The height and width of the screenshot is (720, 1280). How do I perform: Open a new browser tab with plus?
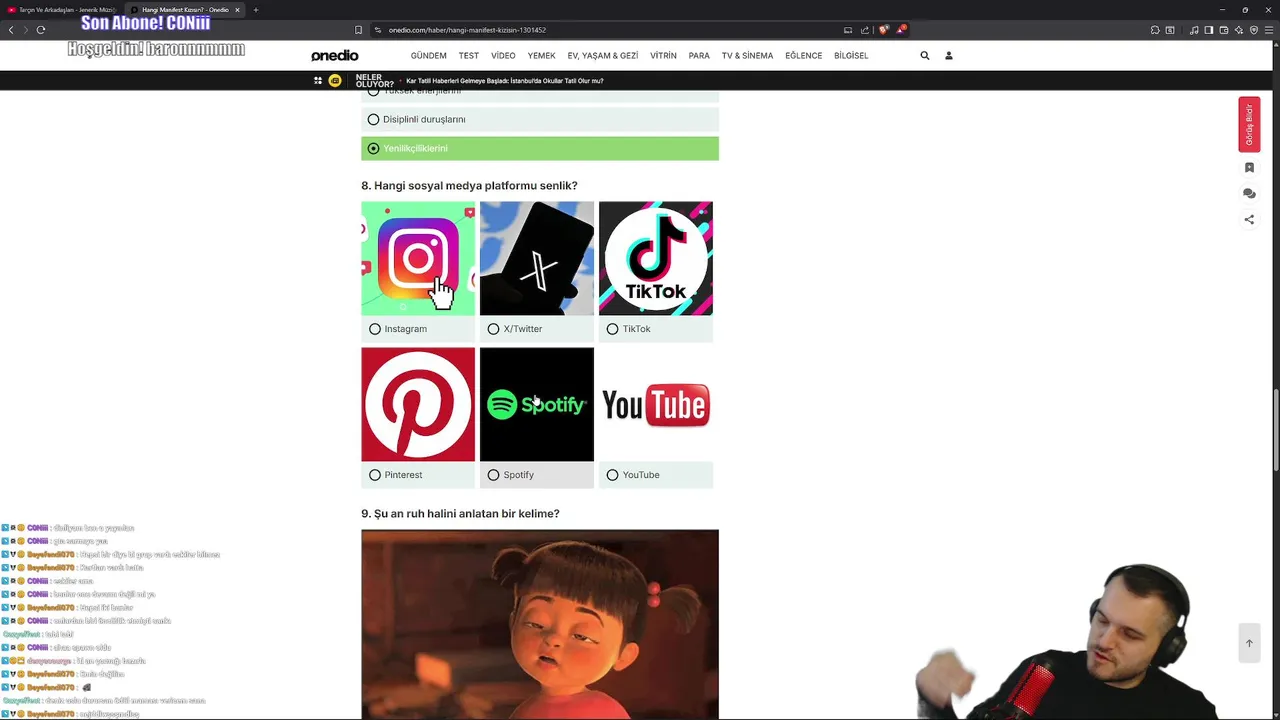(x=256, y=10)
